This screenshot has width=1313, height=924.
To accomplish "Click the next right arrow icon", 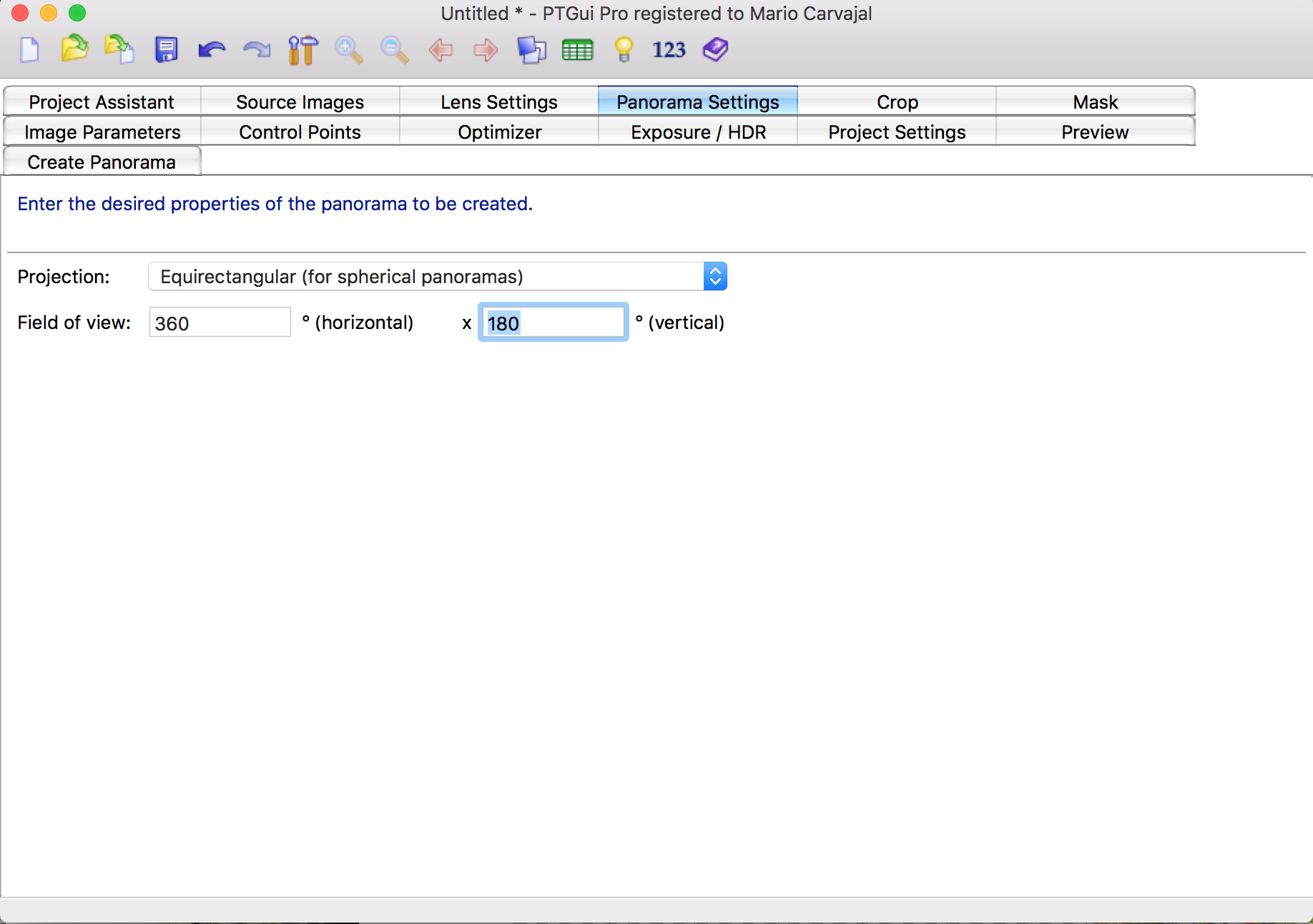I will coord(486,50).
